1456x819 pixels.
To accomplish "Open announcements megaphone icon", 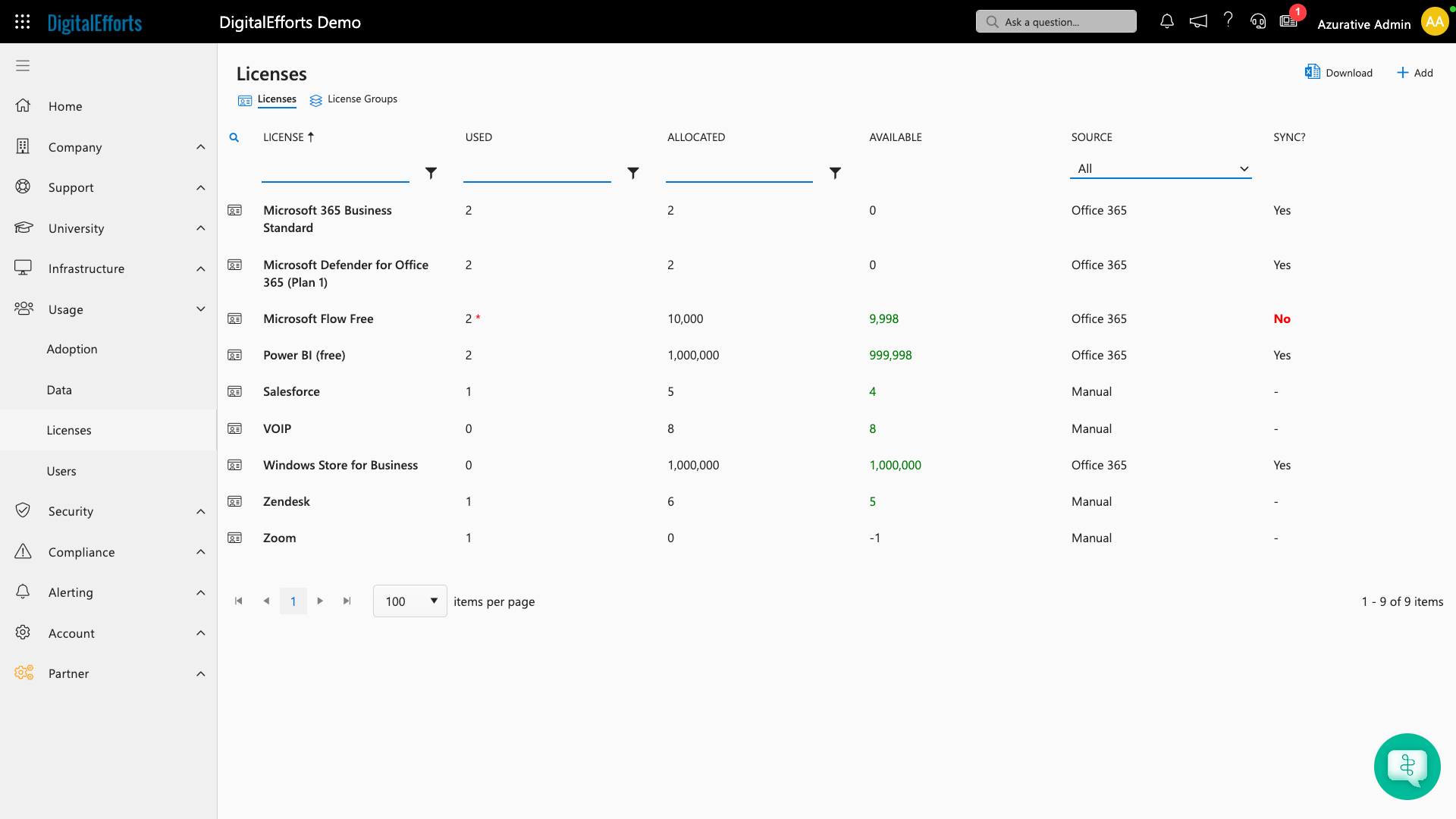I will click(1198, 22).
